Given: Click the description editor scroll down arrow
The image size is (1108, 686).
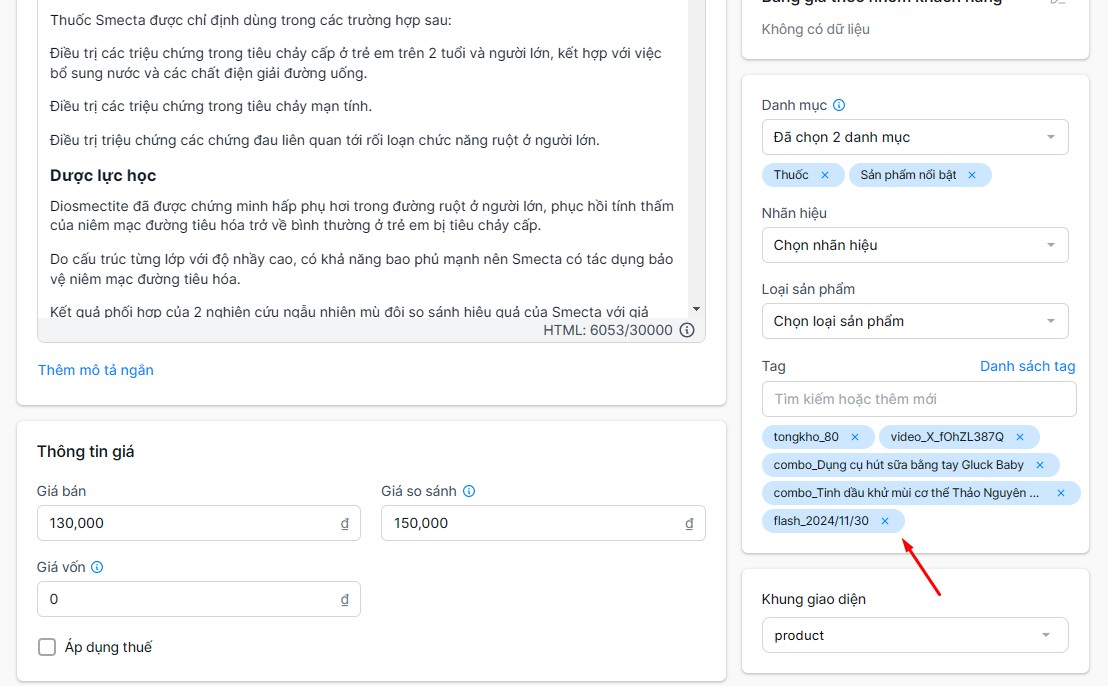Looking at the screenshot, I should coord(696,309).
